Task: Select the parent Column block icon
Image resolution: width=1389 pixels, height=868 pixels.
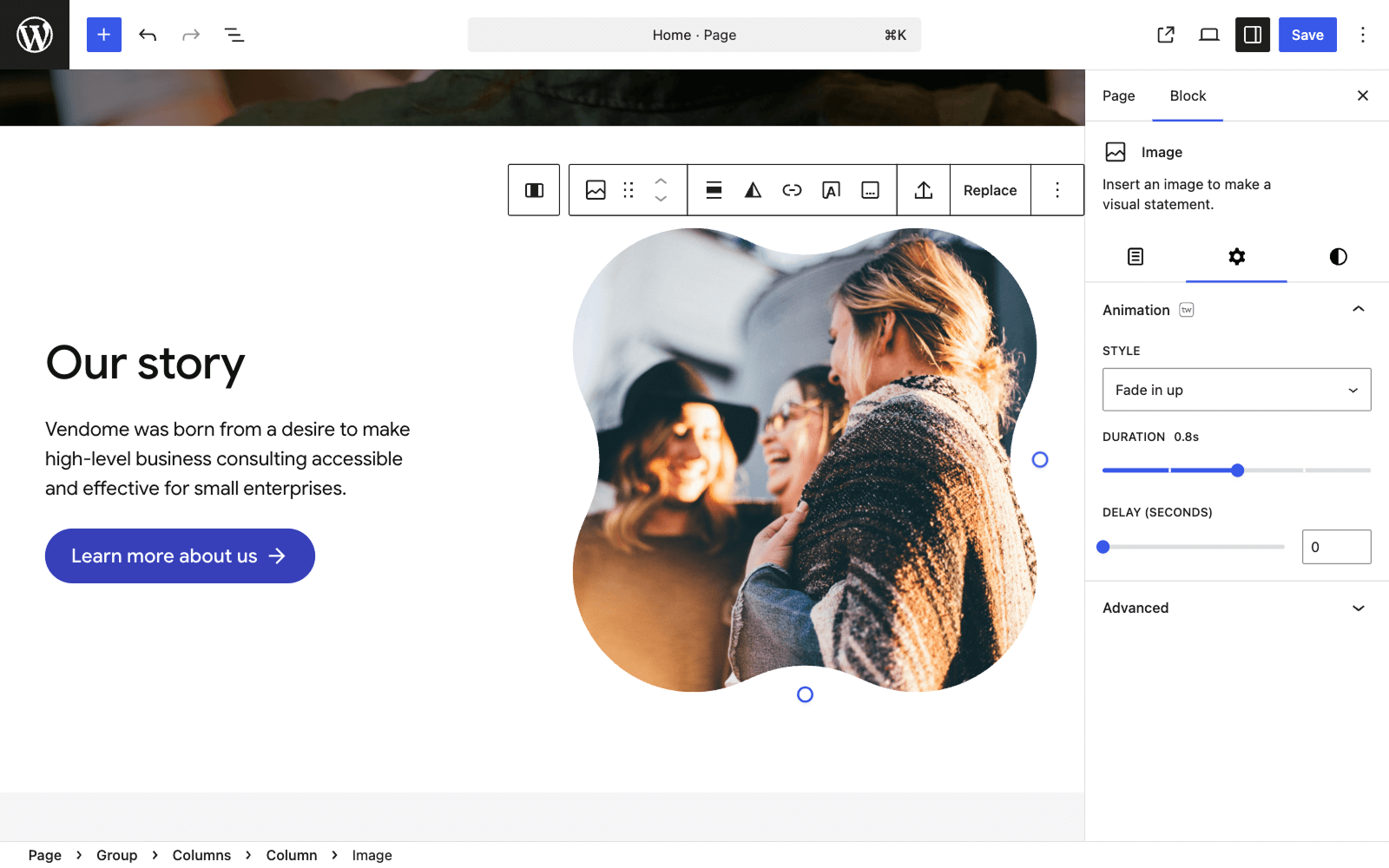Action: [x=534, y=190]
